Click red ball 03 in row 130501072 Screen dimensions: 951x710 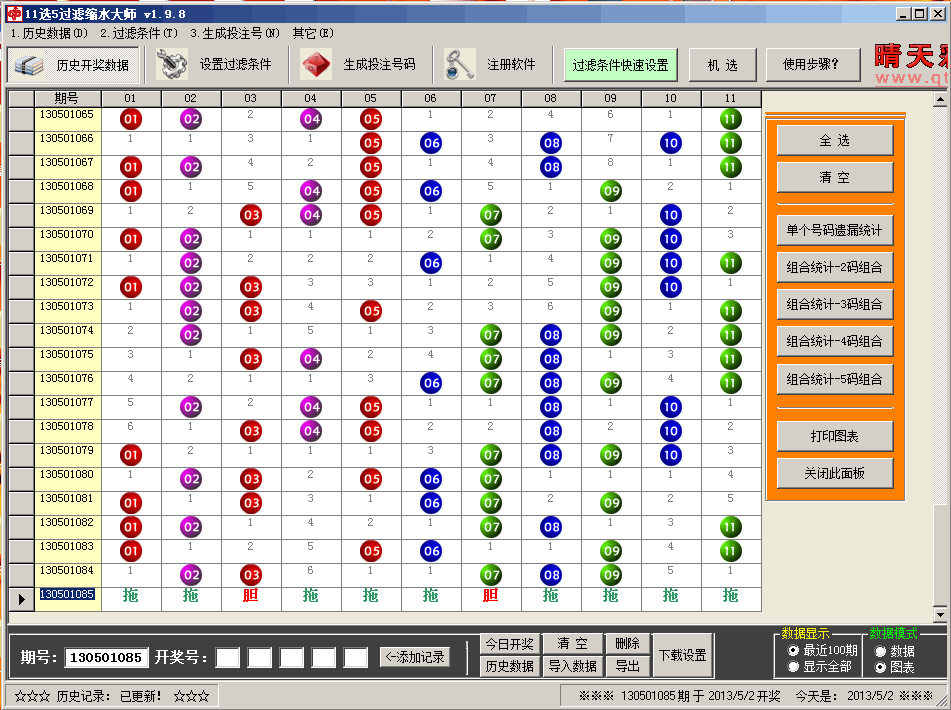point(250,287)
